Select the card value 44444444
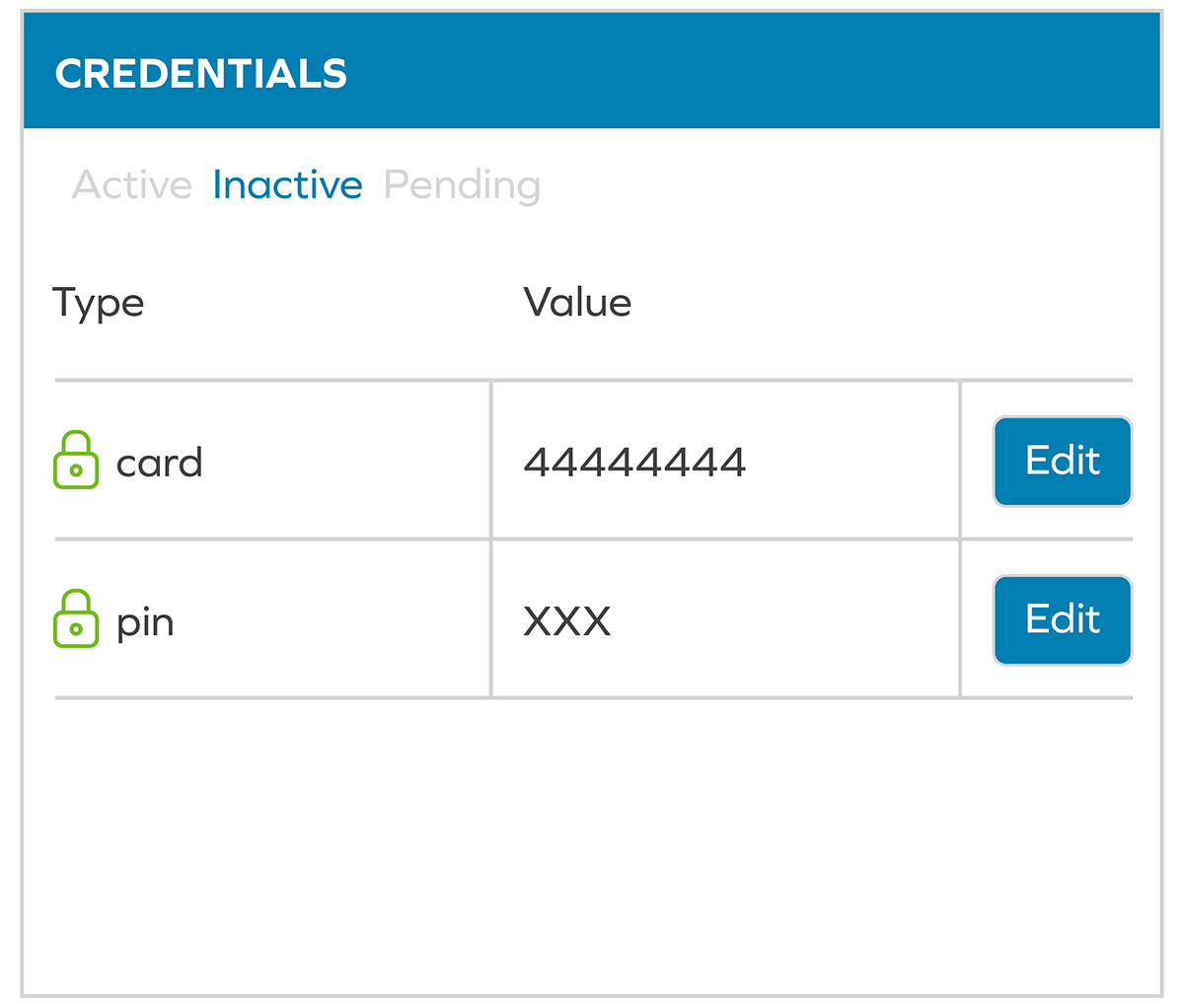 [634, 462]
